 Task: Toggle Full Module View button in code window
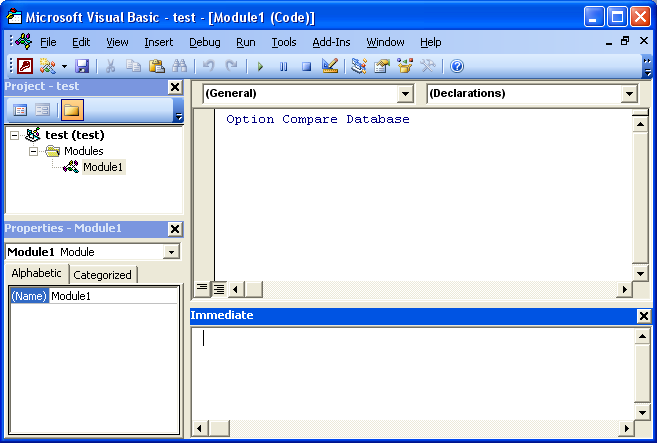coord(219,289)
